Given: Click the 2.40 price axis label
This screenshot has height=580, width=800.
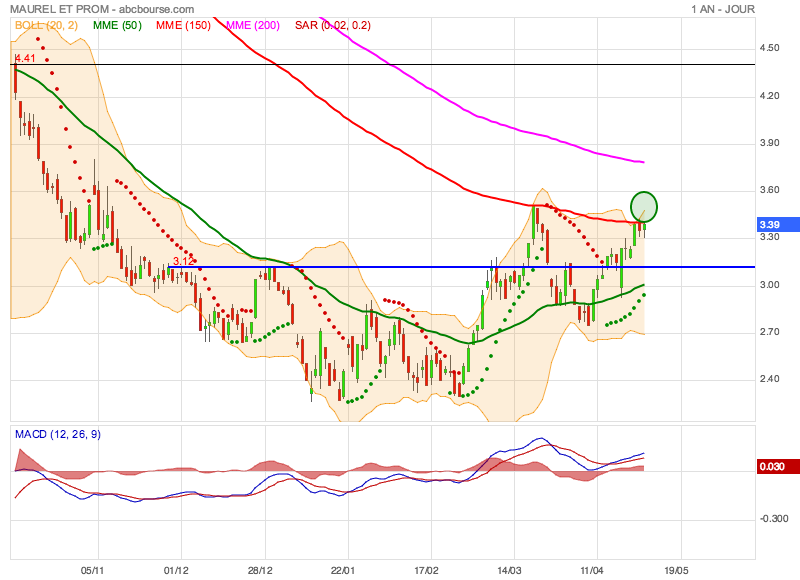Looking at the screenshot, I should pos(769,379).
